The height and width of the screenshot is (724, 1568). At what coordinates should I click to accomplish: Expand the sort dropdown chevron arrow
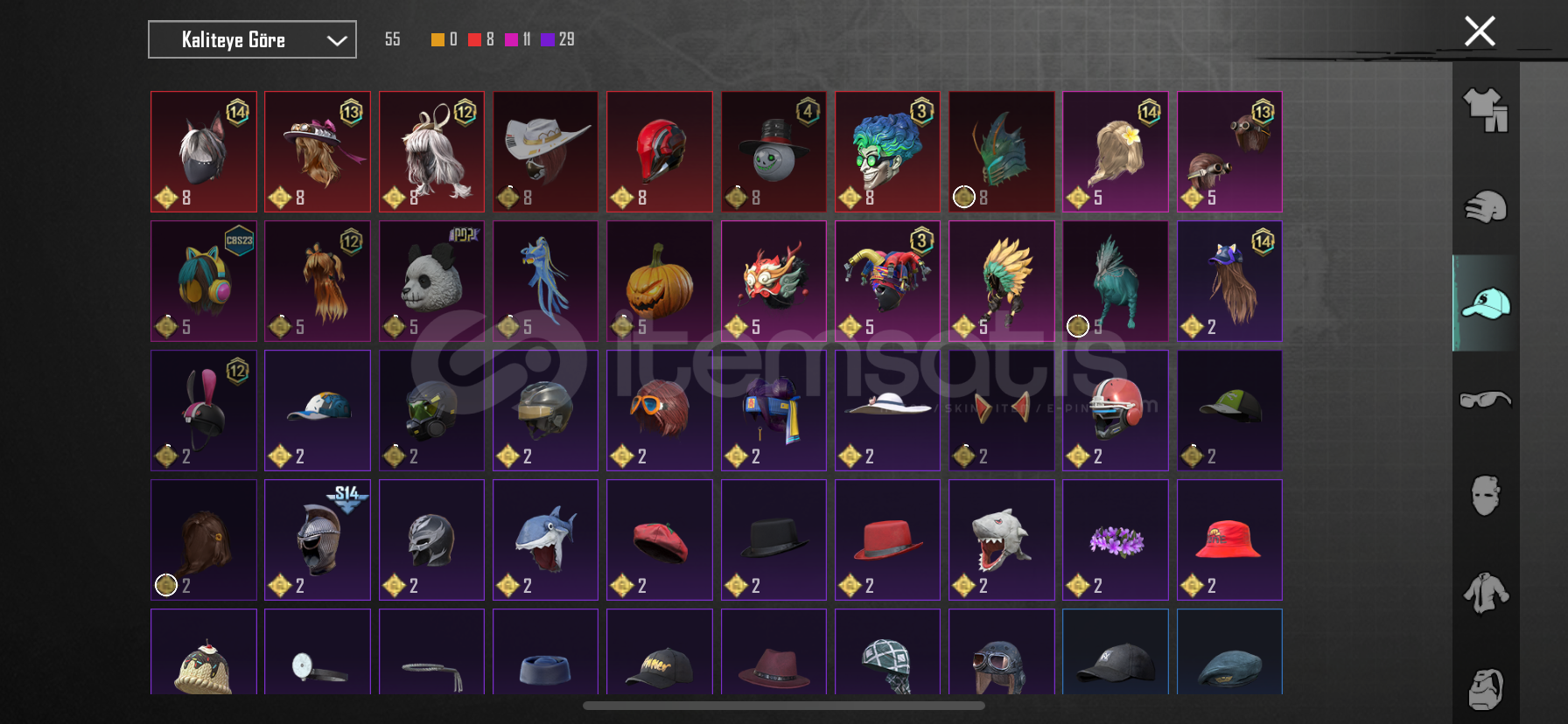pos(337,40)
